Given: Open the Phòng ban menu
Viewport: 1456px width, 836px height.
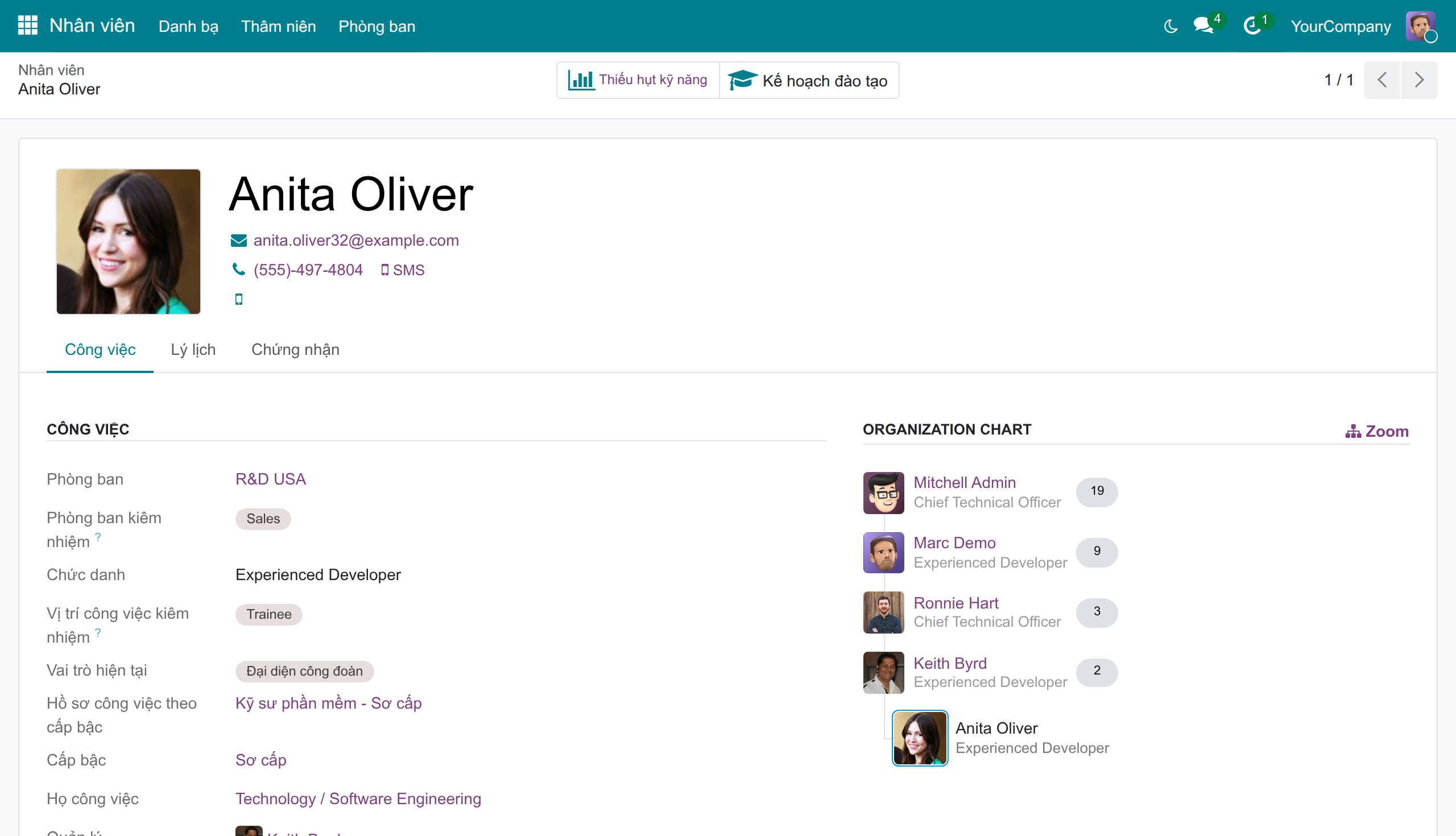Looking at the screenshot, I should pos(377,26).
